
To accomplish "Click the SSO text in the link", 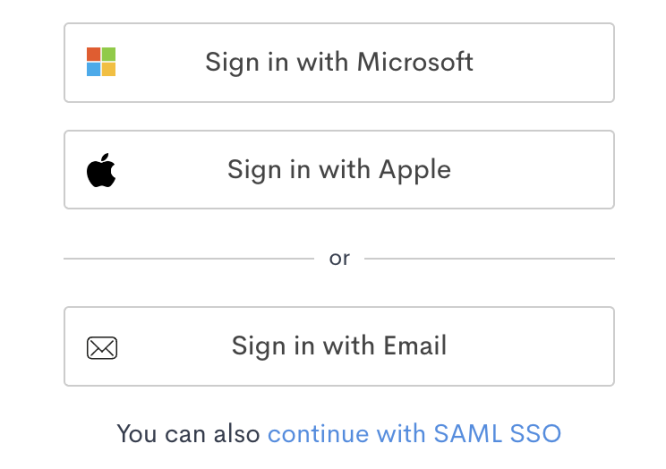I will coord(535,434).
